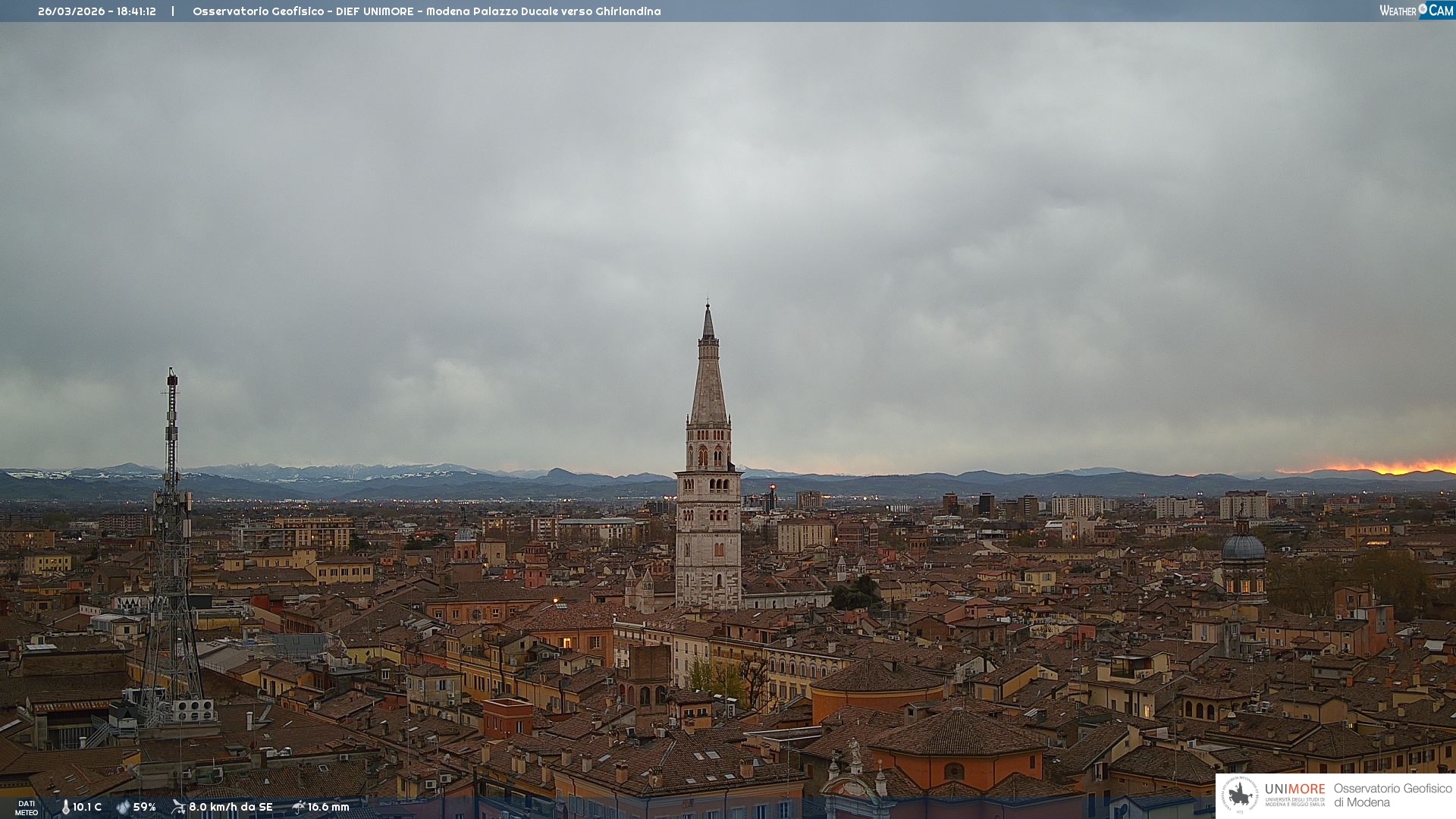Click the humidity water drops icon
The image size is (1456, 819).
coord(123,807)
